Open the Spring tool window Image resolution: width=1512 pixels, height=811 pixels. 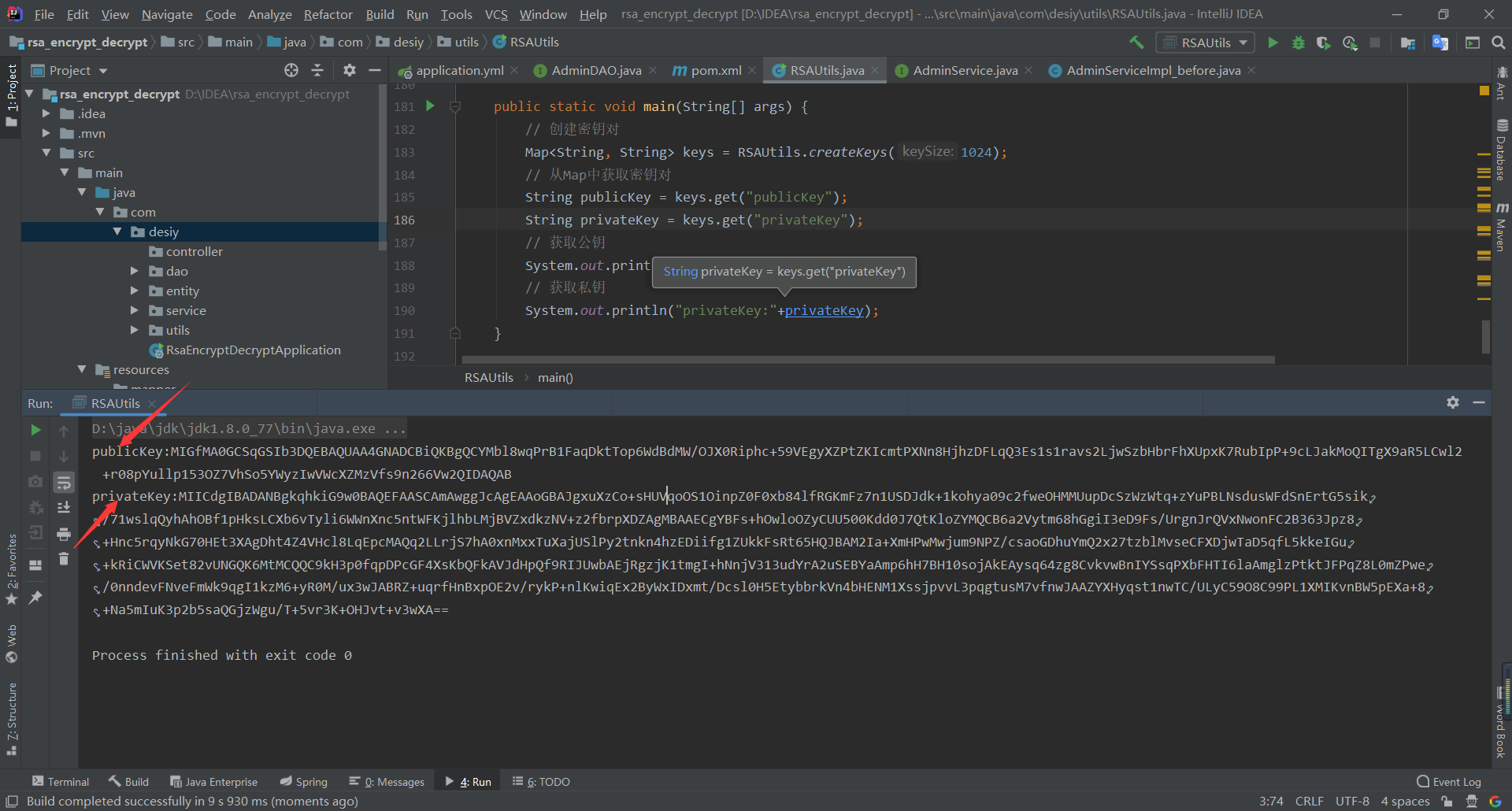click(x=304, y=782)
